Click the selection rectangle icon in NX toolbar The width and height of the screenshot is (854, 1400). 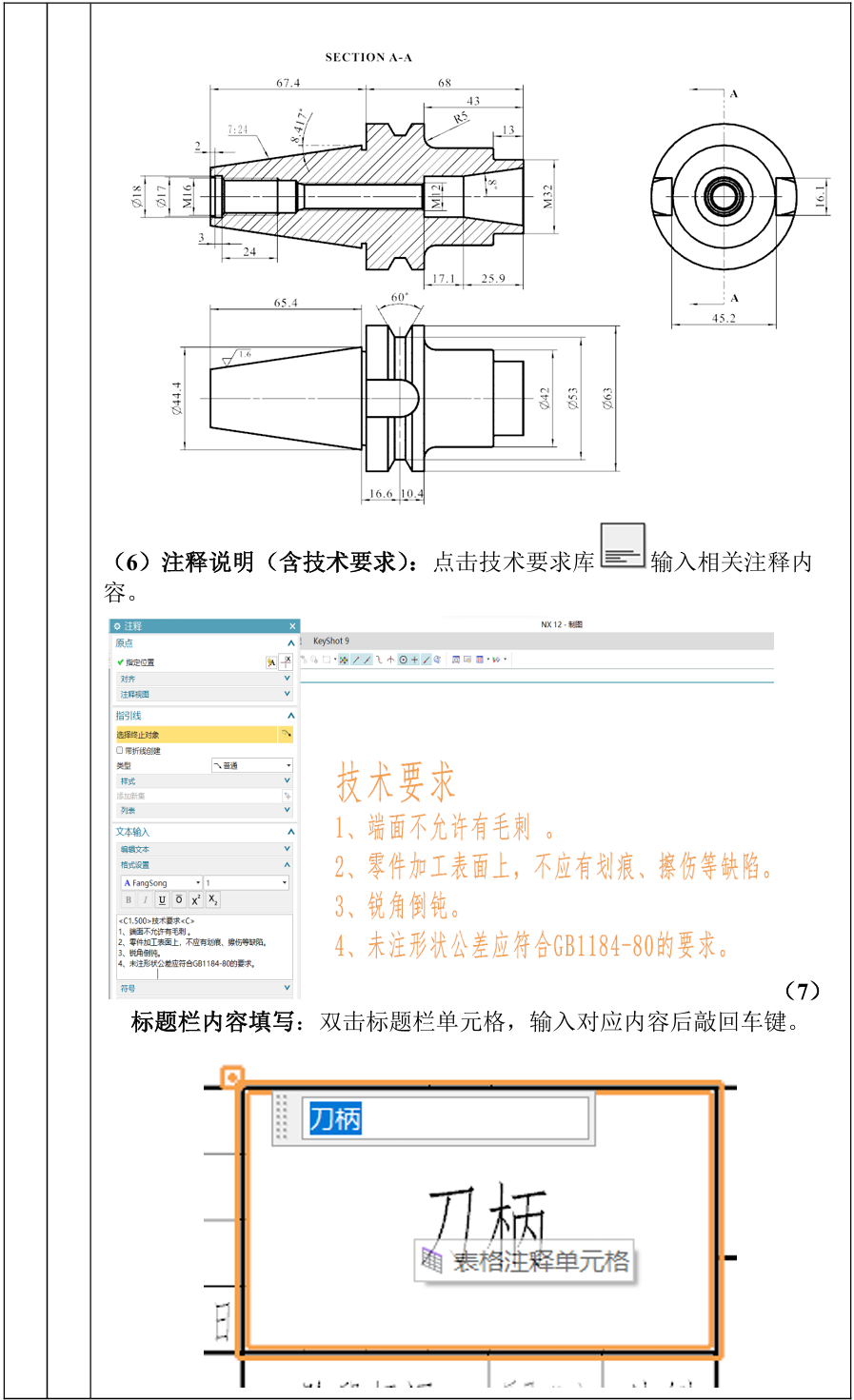[x=327, y=660]
